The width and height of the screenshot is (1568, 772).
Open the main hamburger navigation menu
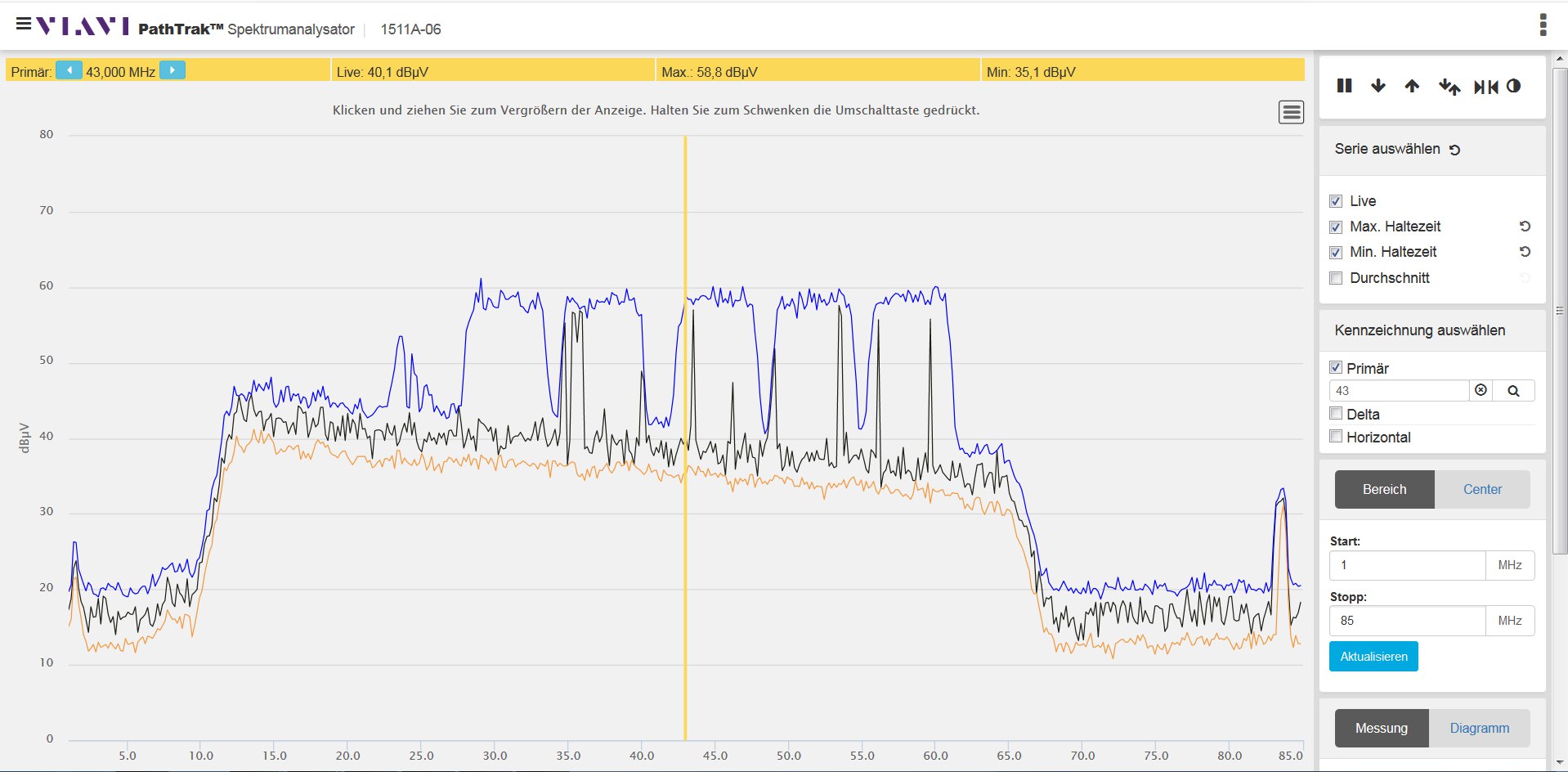pyautogui.click(x=24, y=25)
